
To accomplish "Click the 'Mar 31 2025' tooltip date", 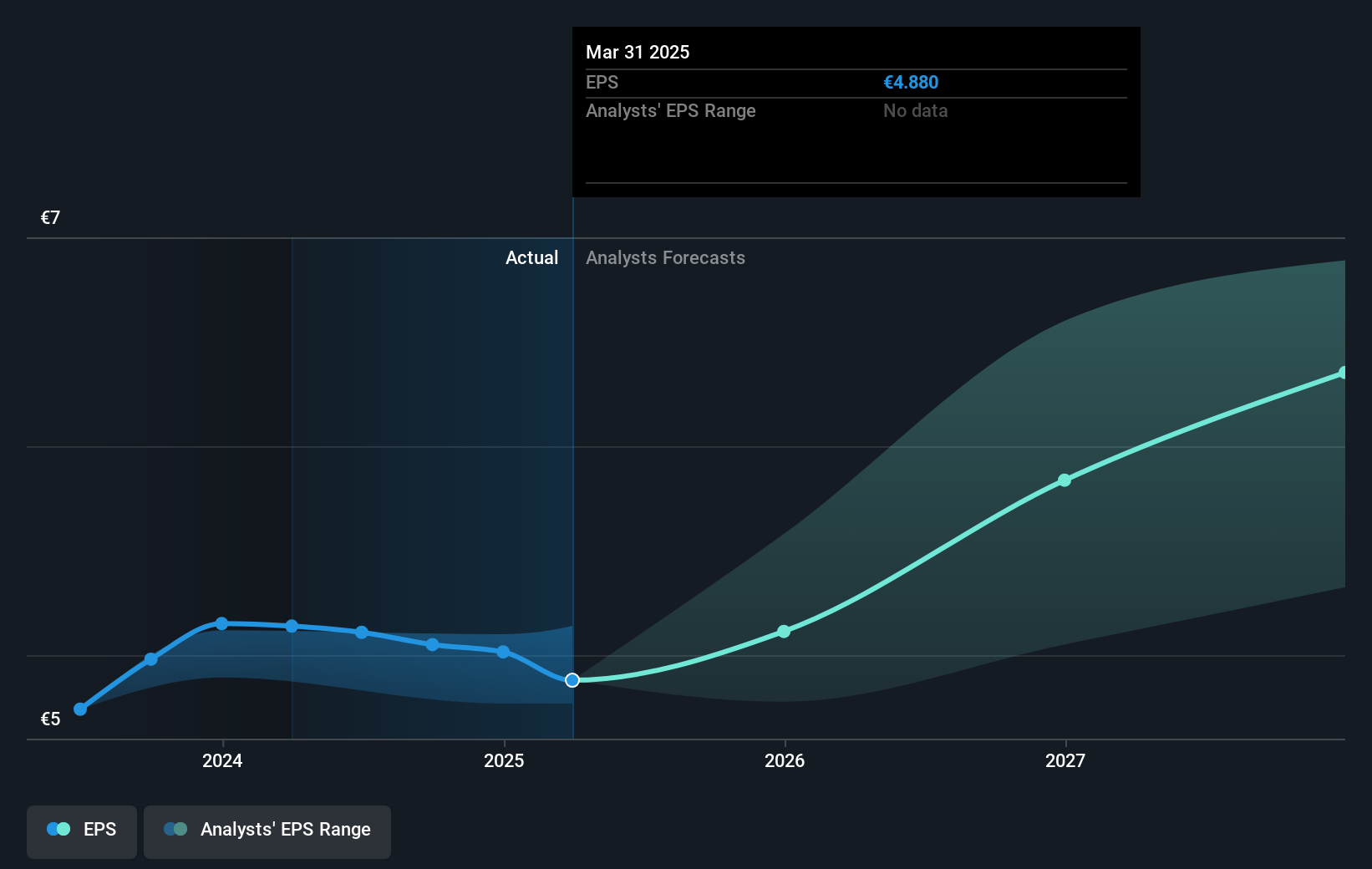I will pyautogui.click(x=638, y=52).
